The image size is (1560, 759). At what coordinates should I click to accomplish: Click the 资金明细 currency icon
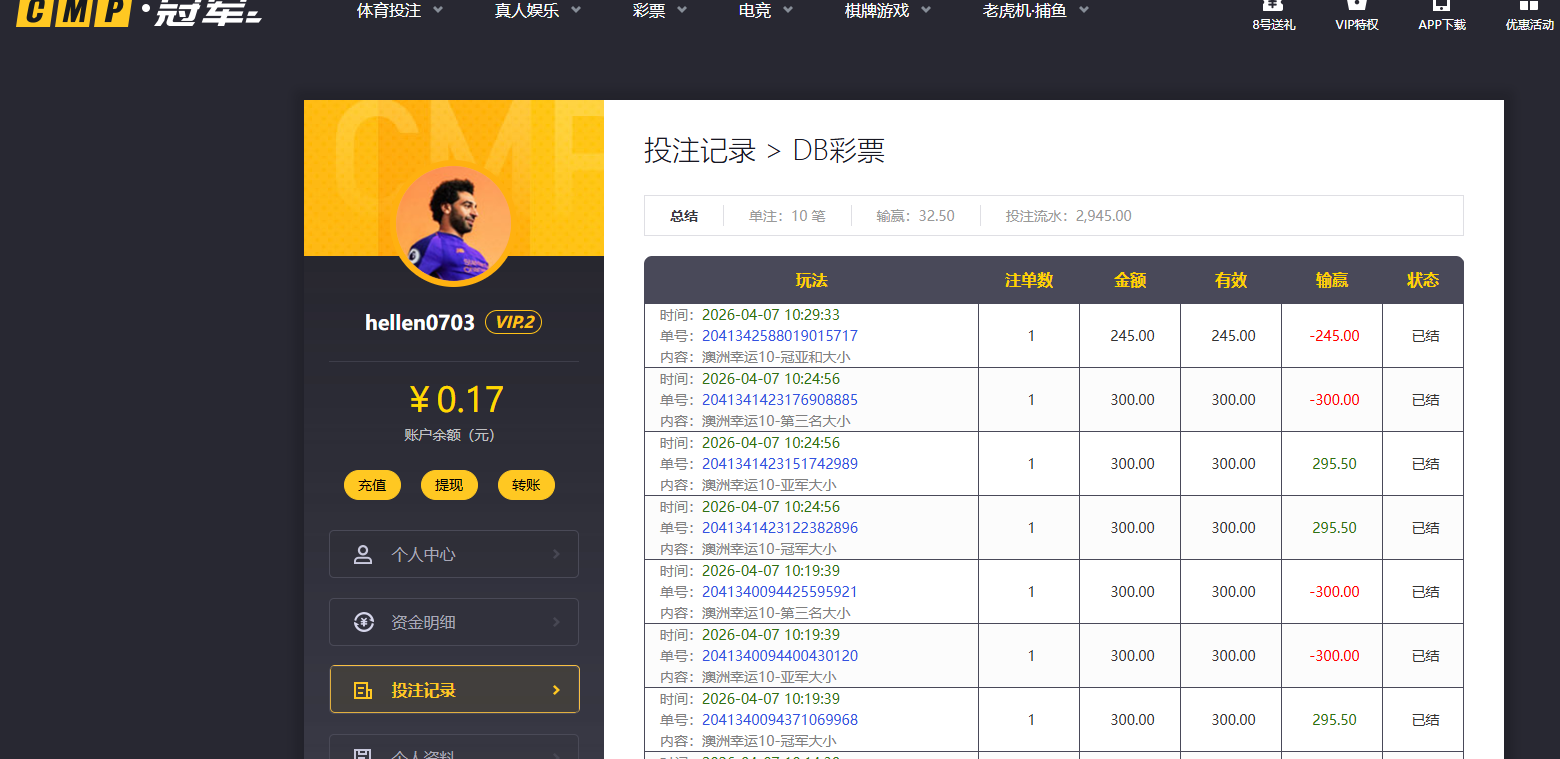point(363,622)
